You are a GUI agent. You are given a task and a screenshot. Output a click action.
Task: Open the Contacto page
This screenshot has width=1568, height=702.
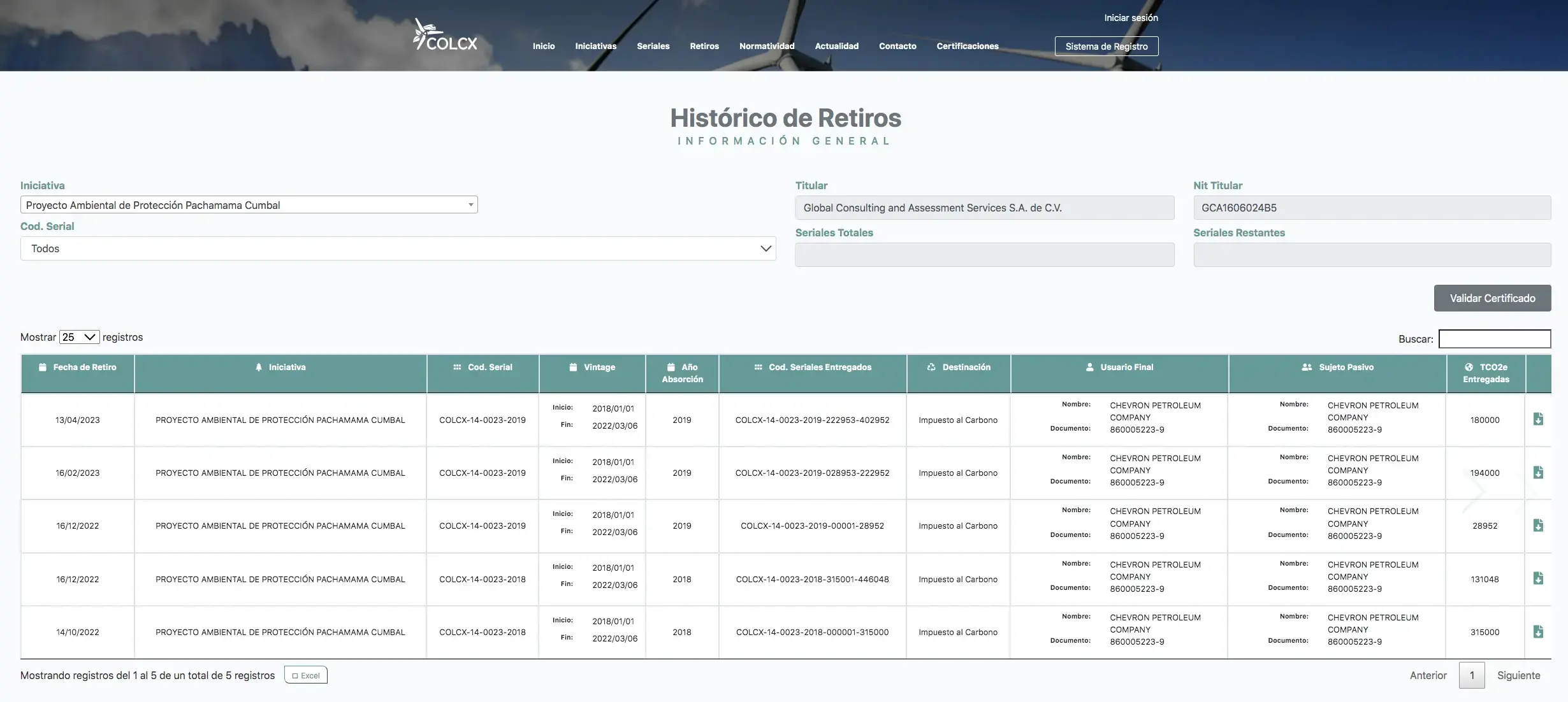(x=897, y=46)
